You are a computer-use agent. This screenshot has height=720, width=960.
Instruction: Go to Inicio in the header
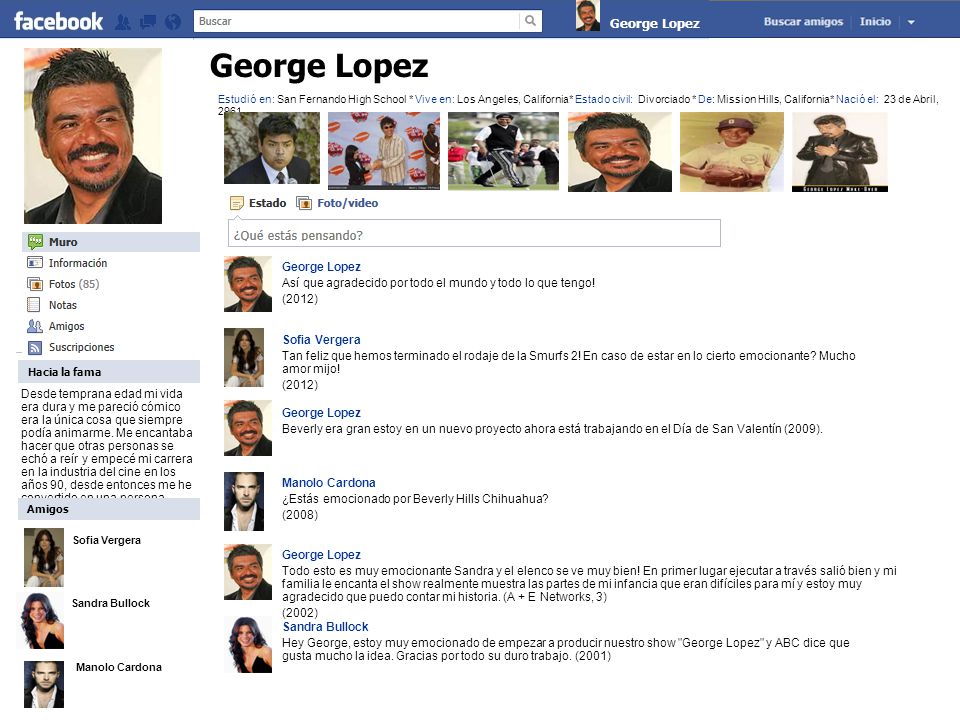tap(875, 21)
